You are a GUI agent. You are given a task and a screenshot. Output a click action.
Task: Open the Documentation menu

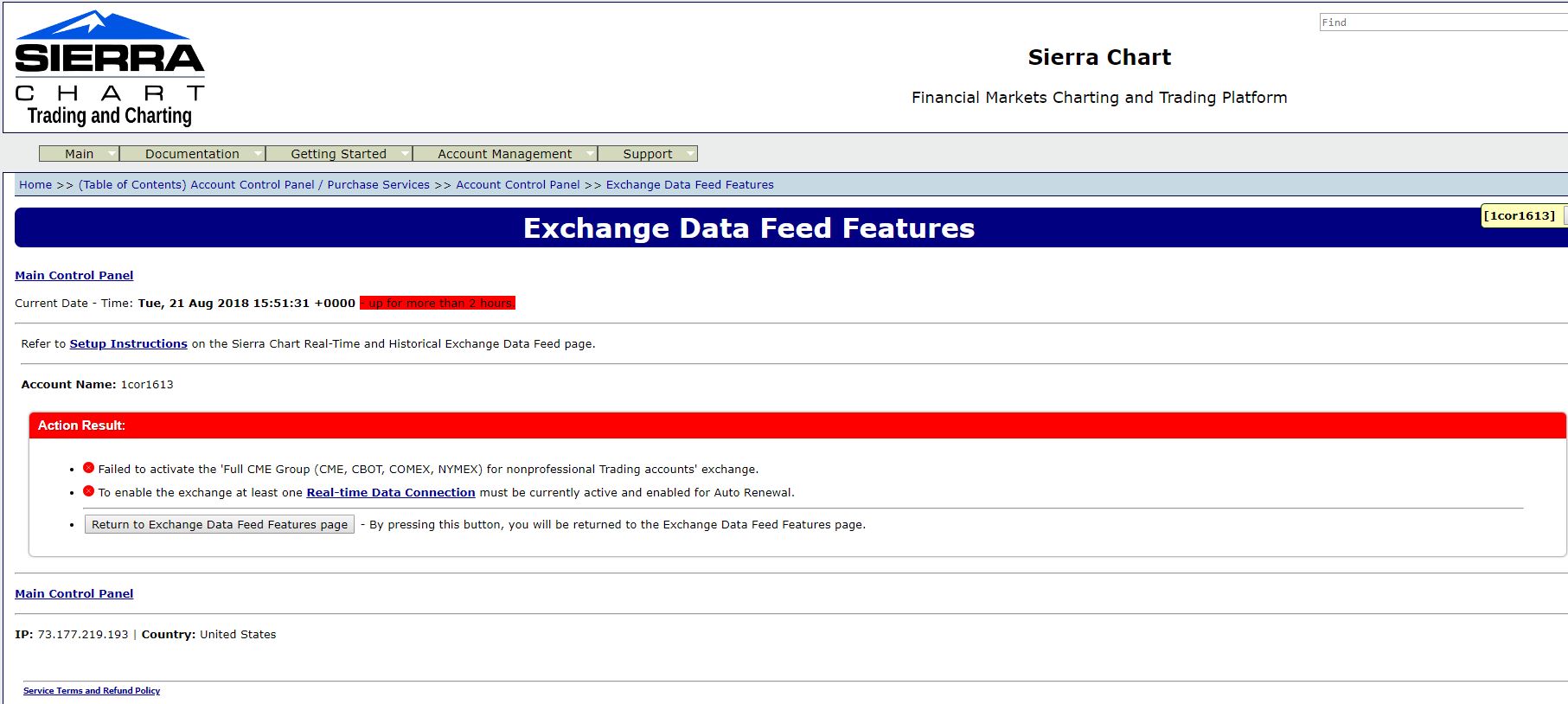[192, 154]
